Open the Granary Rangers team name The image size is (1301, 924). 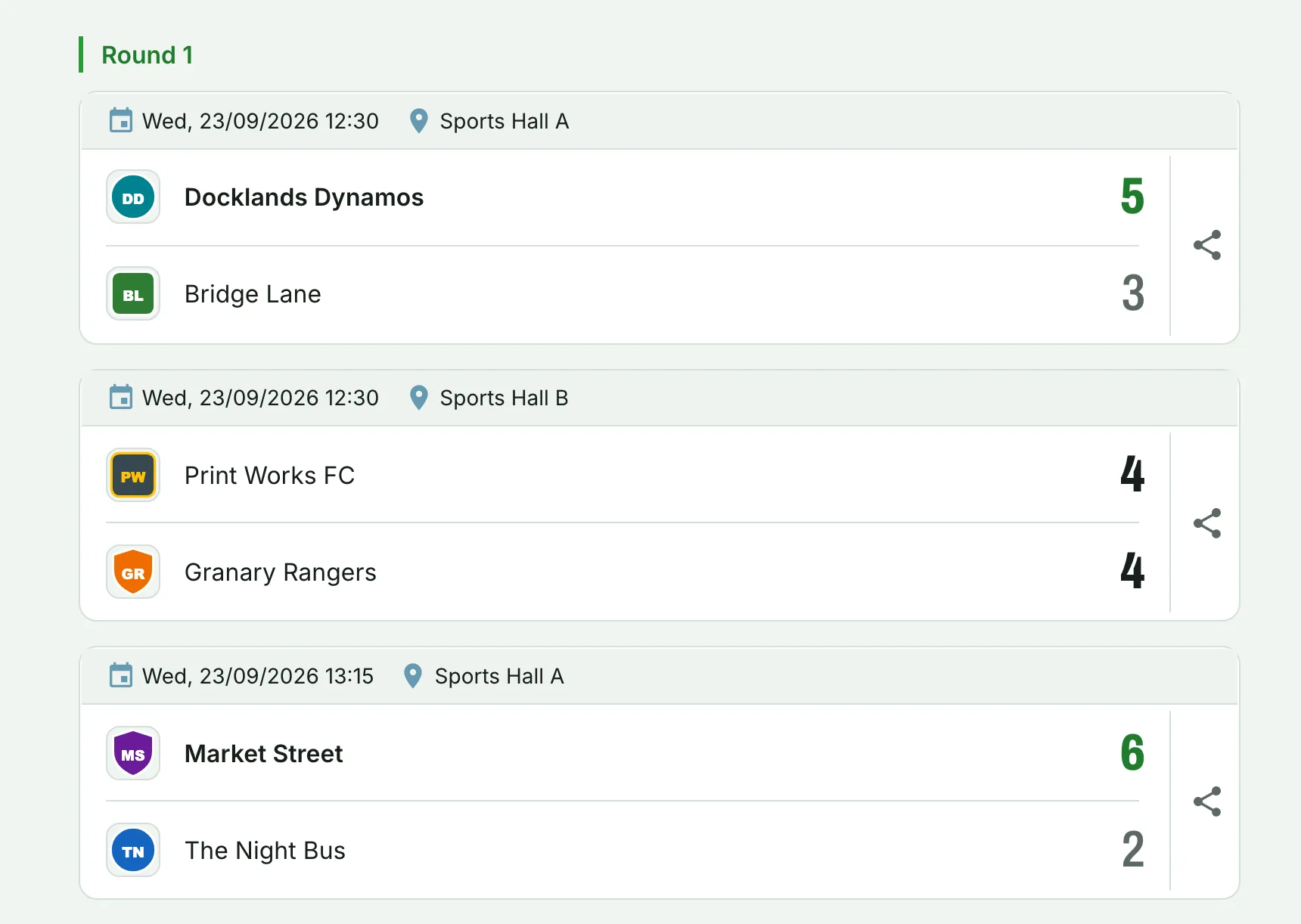pos(281,572)
